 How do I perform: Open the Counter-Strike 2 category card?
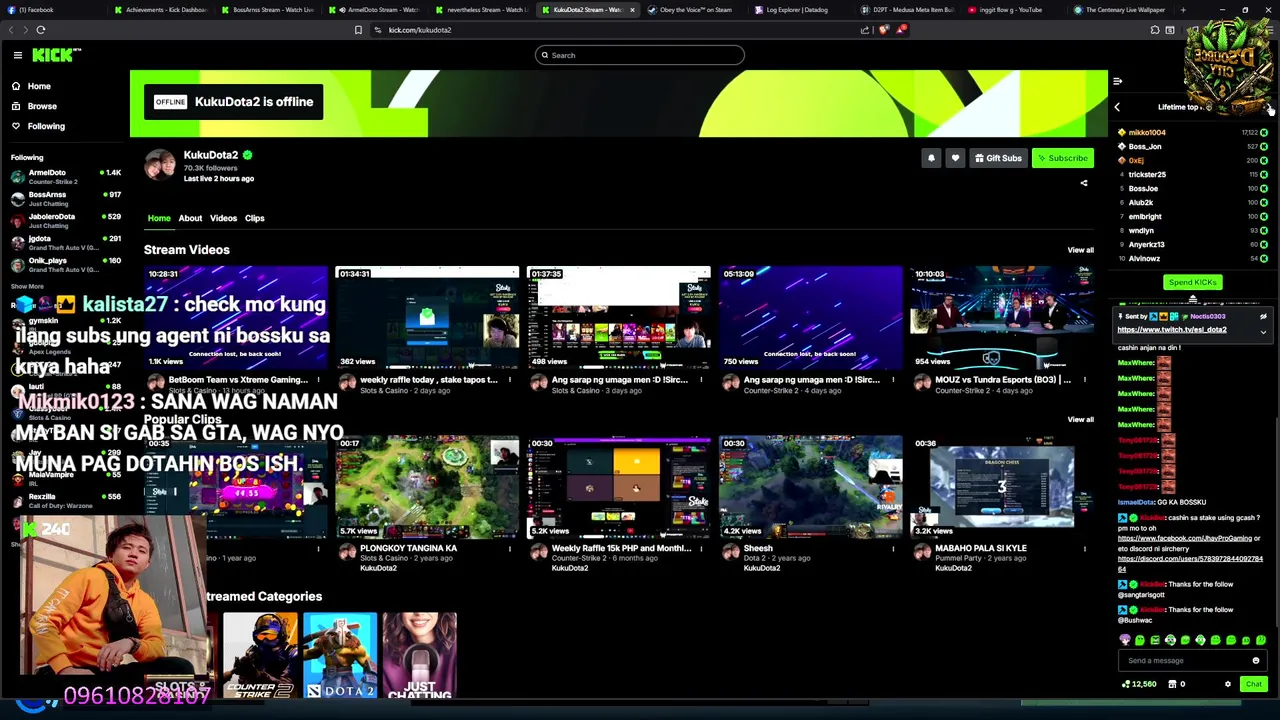pos(260,656)
